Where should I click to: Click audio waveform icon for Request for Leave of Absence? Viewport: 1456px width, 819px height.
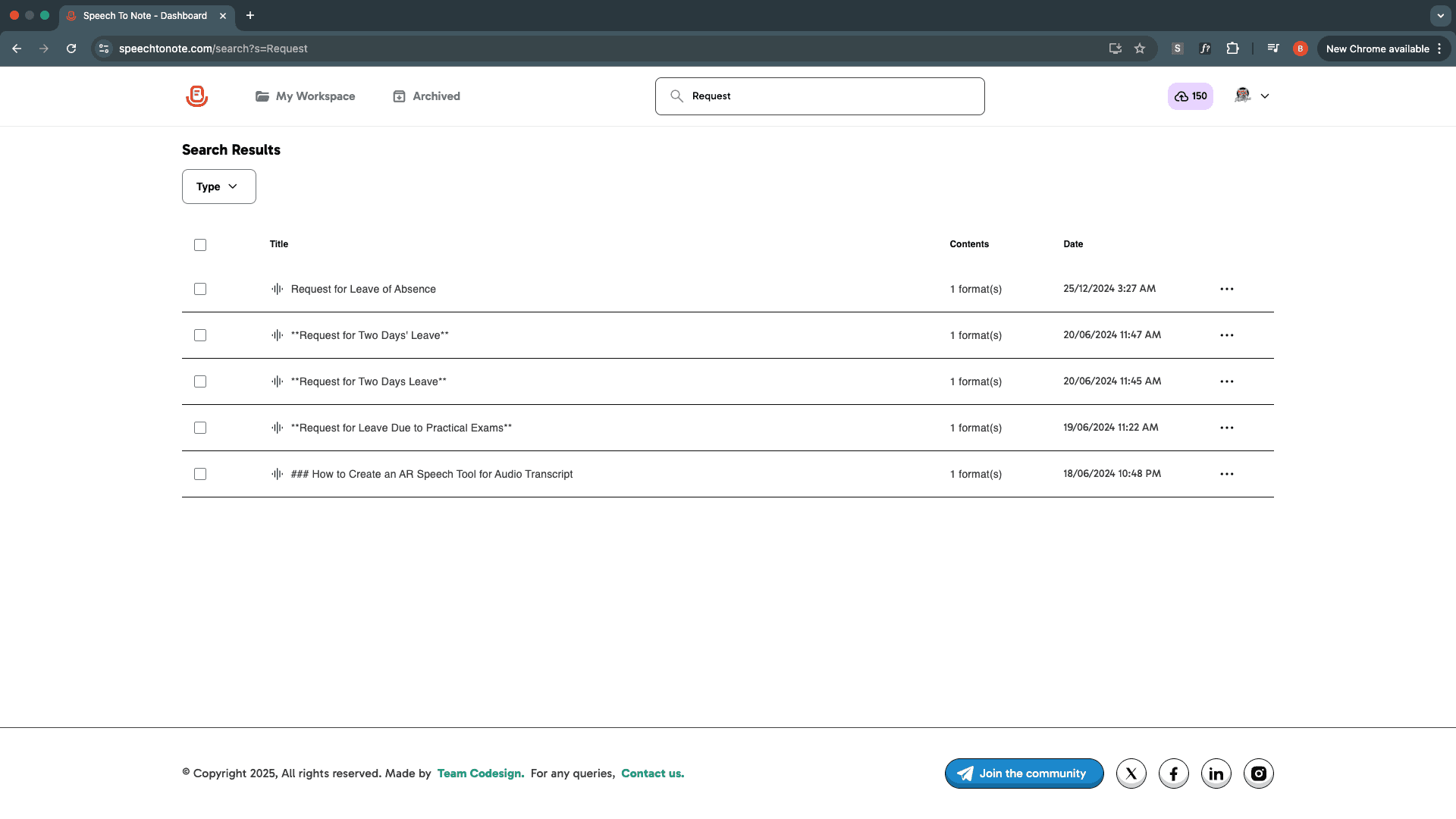[x=278, y=289]
